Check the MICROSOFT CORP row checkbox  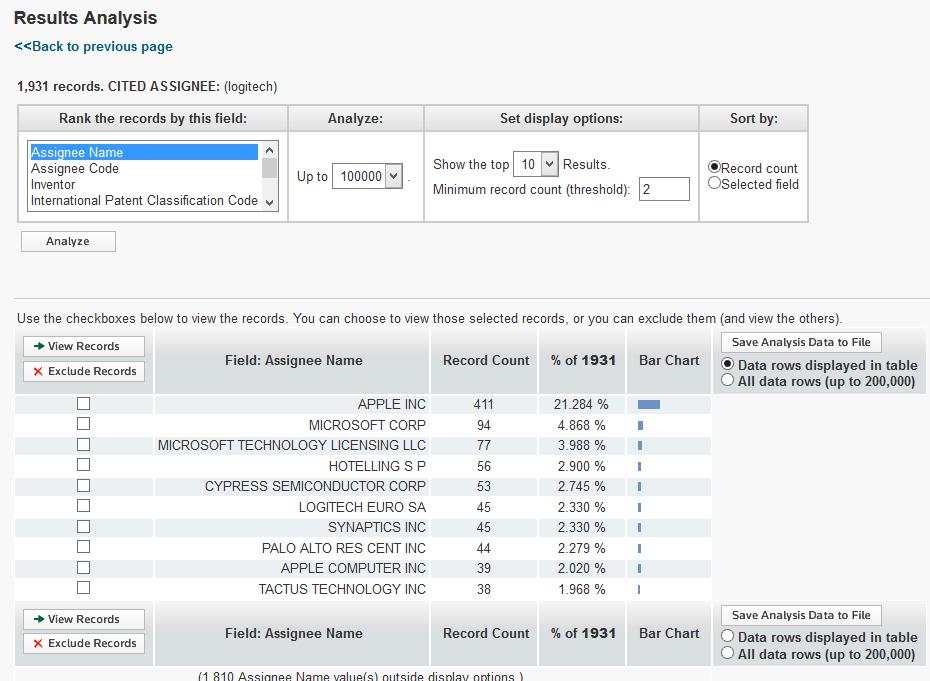pyautogui.click(x=84, y=424)
